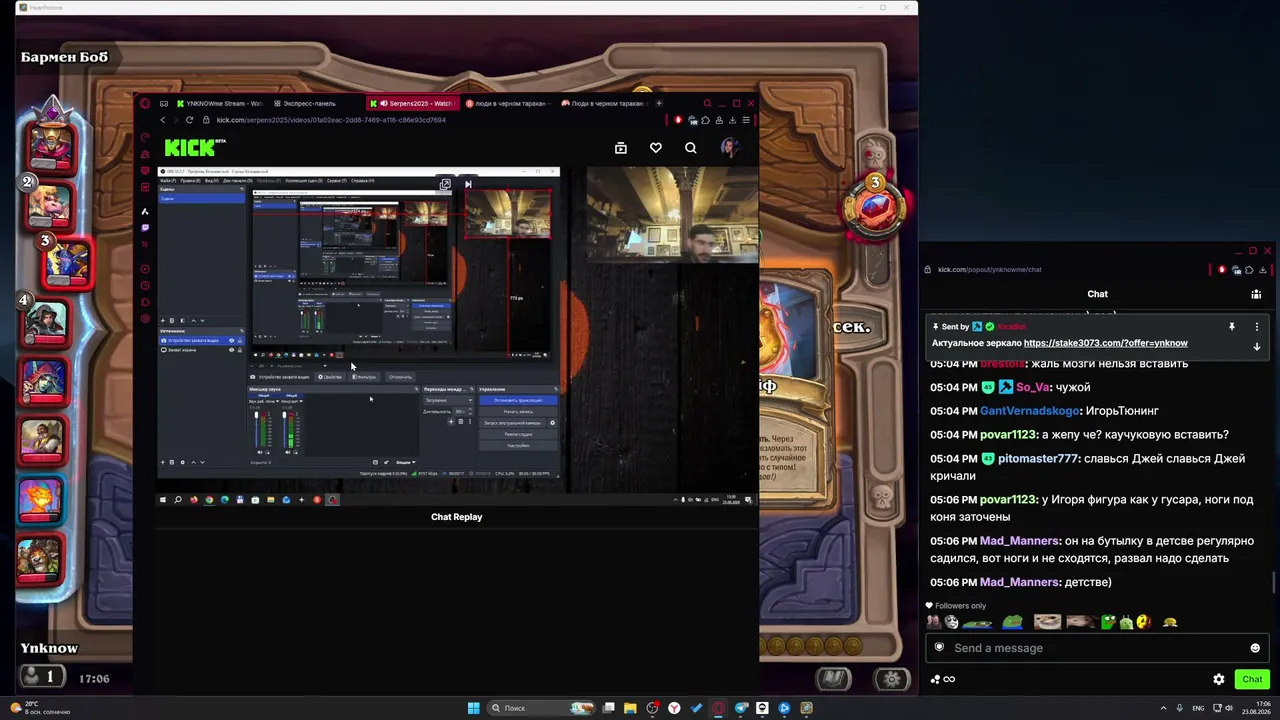Image resolution: width=1280 pixels, height=720 pixels.
Task: Open the Kick user profile avatar
Action: pos(729,148)
